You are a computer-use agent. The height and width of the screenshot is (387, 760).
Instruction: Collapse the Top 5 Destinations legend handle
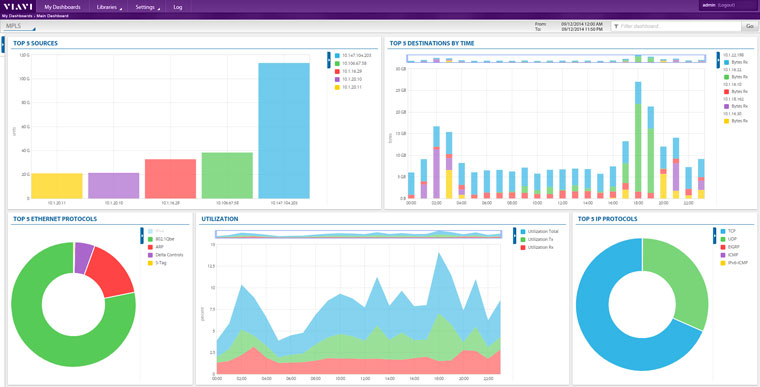tap(718, 60)
